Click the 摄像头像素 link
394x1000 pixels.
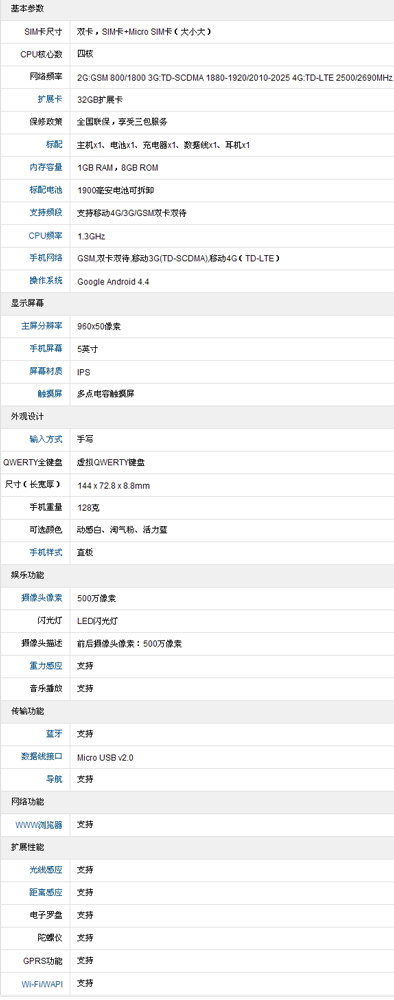(x=42, y=598)
